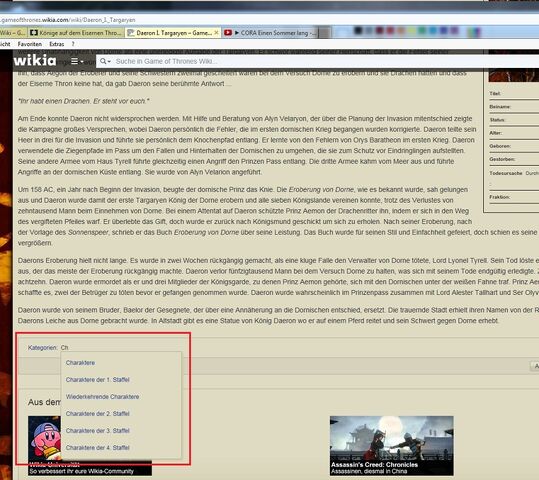Open the Favoriten menu

[30, 44]
